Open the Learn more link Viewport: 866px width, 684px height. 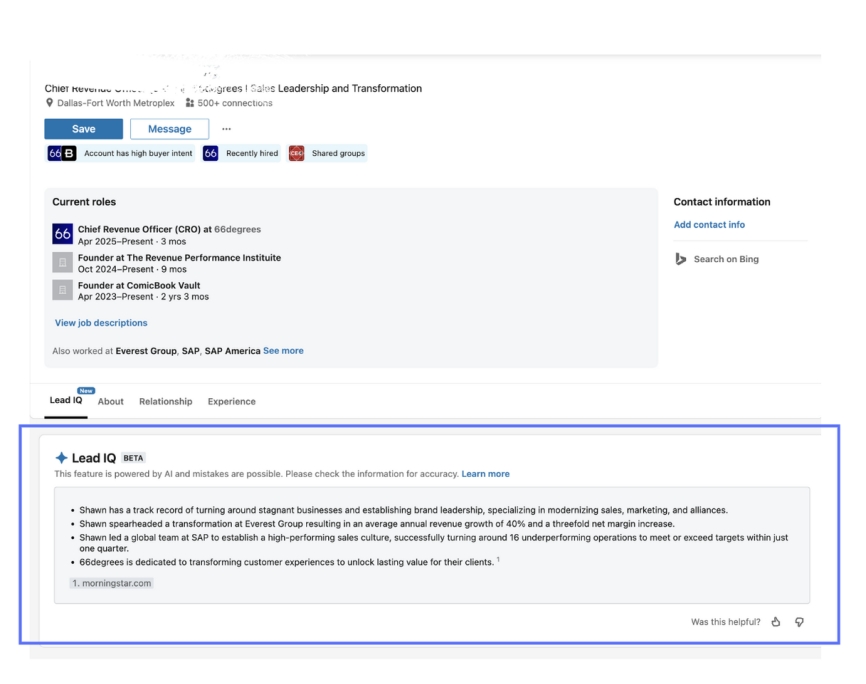pos(485,474)
